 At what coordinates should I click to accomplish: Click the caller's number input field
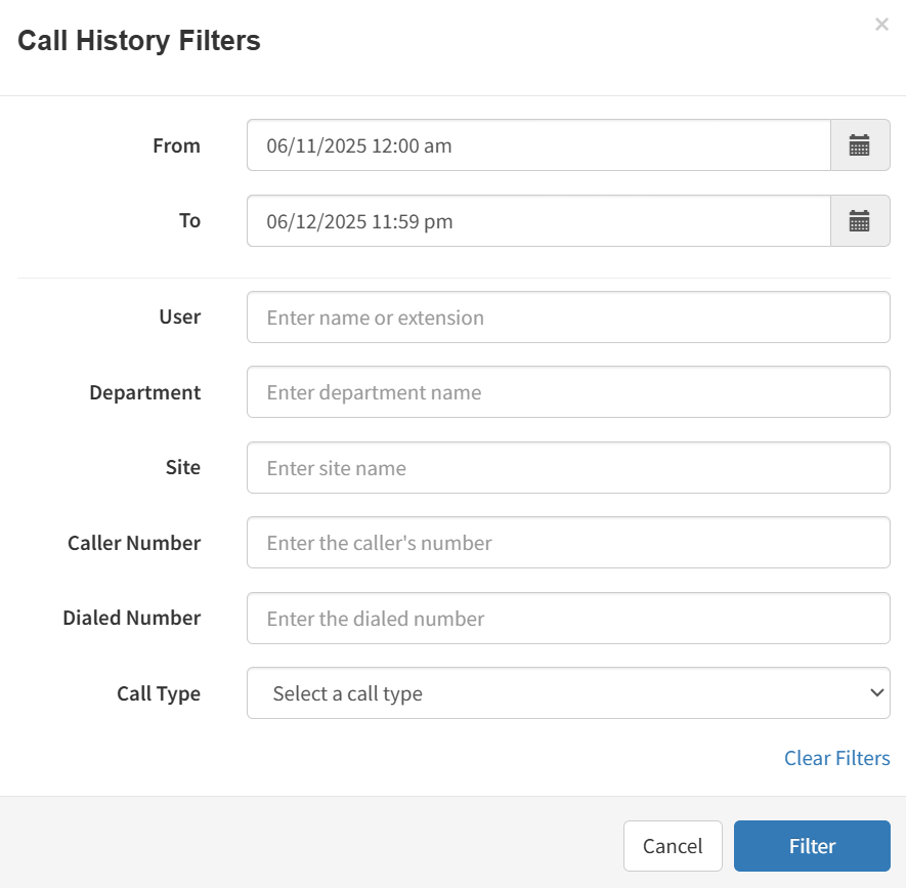[x=568, y=543]
